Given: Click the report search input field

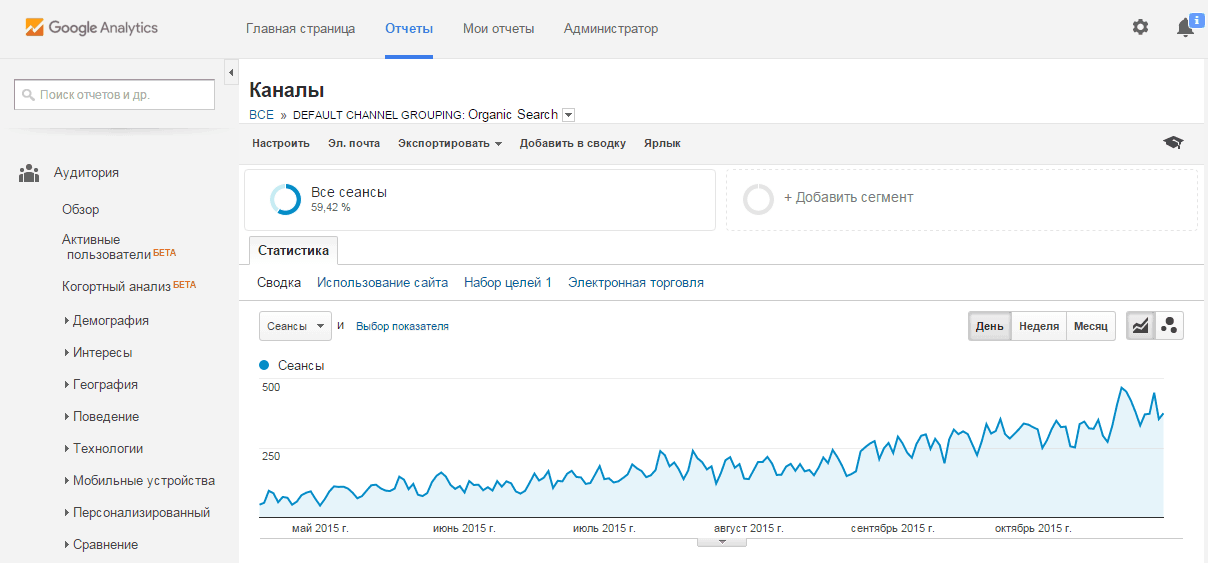Looking at the screenshot, I should [114, 95].
